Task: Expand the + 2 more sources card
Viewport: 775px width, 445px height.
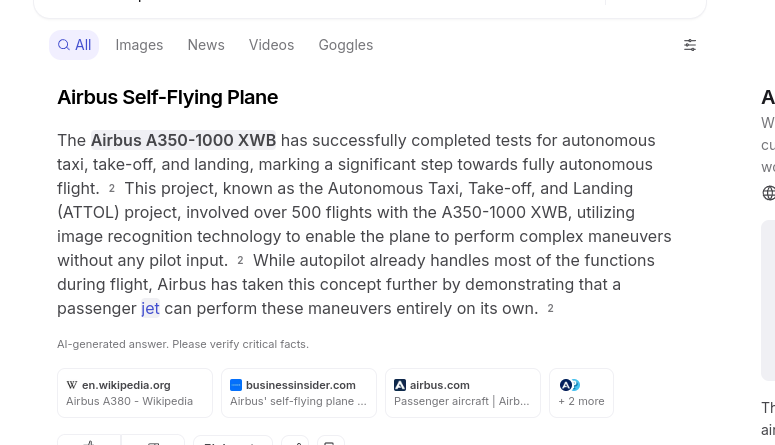Action: (581, 393)
